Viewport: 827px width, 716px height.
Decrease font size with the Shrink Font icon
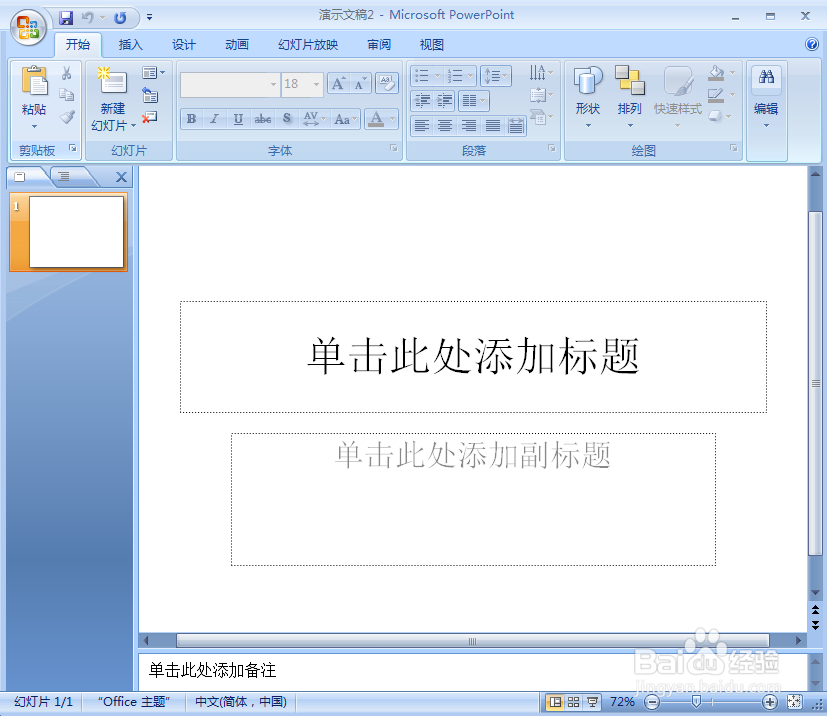tap(361, 83)
